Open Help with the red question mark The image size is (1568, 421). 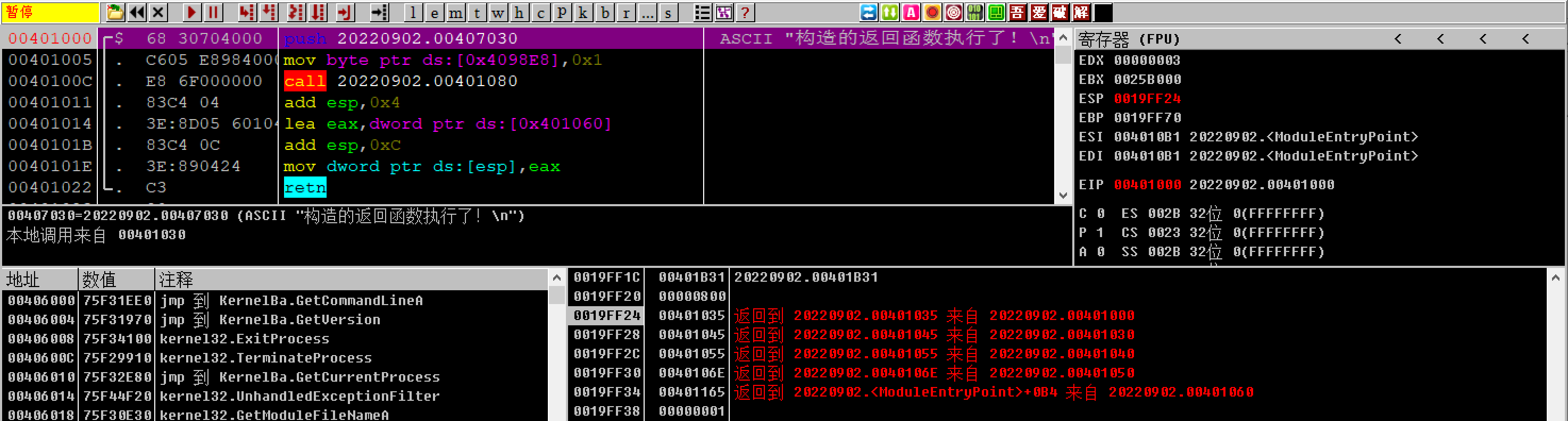pos(745,12)
